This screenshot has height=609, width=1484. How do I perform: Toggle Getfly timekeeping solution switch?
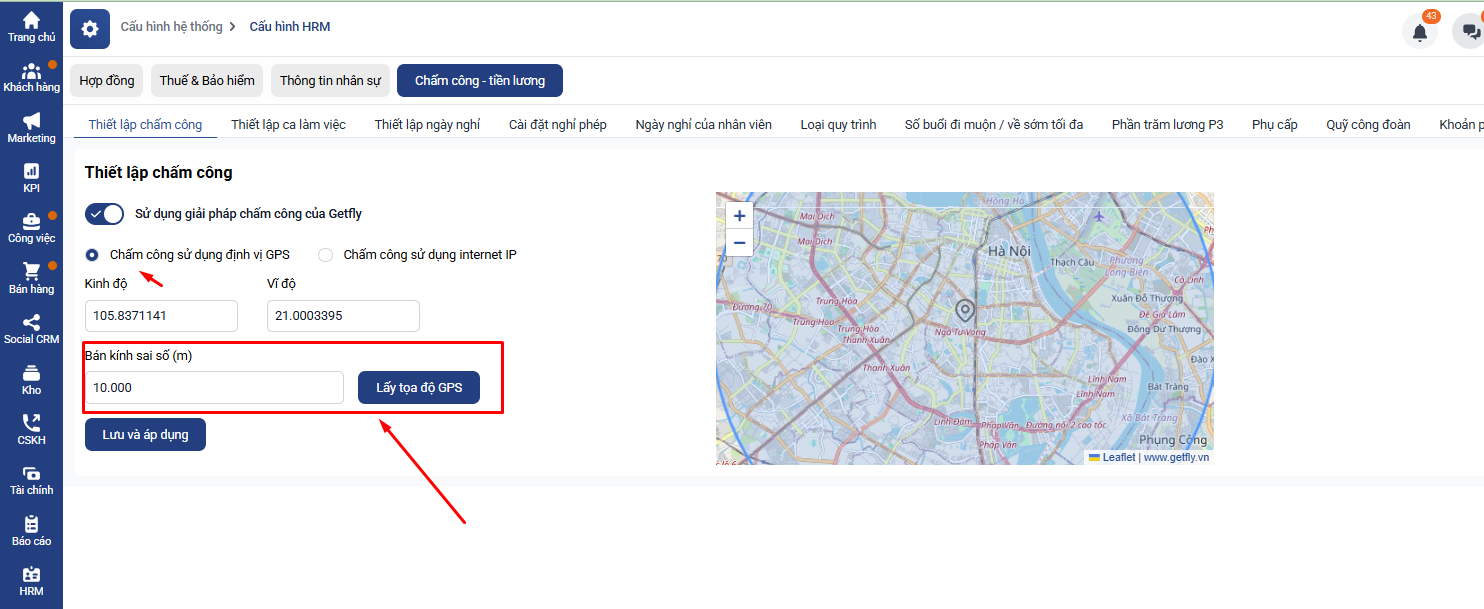(x=104, y=214)
